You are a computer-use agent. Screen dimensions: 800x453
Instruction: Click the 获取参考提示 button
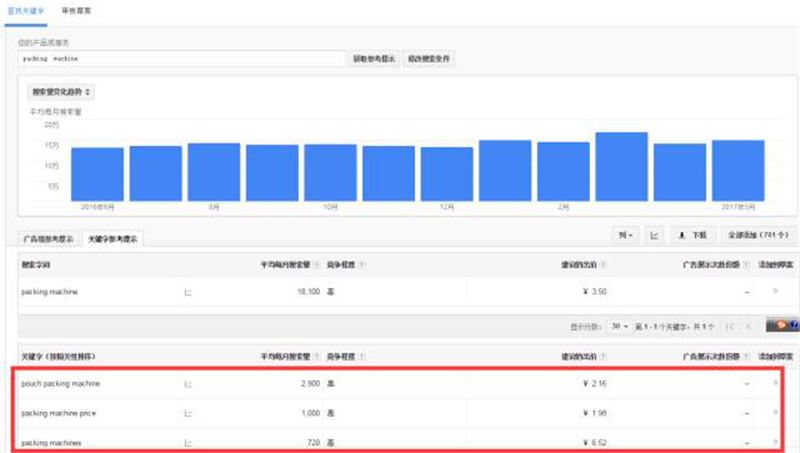[x=373, y=59]
